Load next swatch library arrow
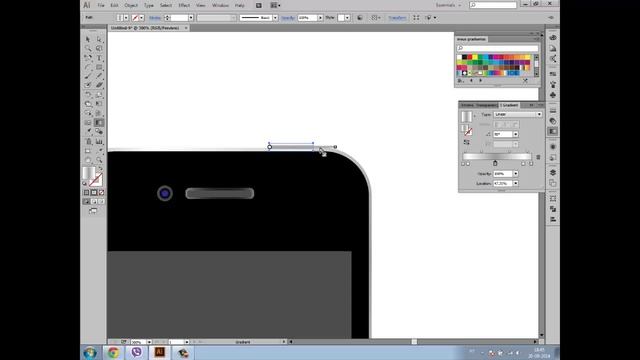Viewport: 640px width, 360px height. [x=480, y=81]
